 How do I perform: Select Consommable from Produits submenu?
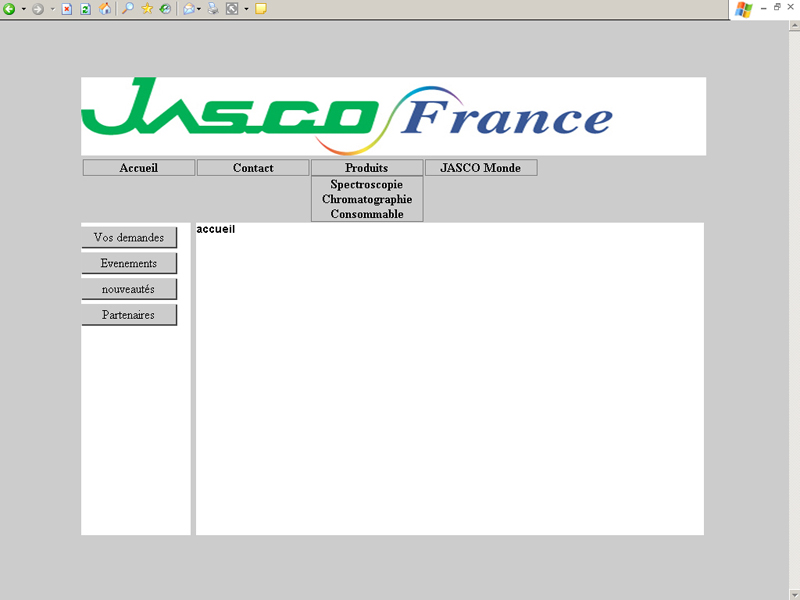click(x=367, y=214)
